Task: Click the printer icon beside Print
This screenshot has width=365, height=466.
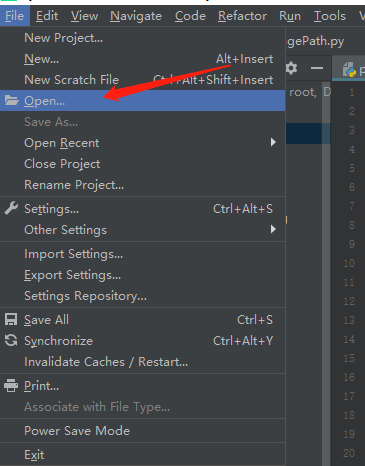Action: [11, 386]
